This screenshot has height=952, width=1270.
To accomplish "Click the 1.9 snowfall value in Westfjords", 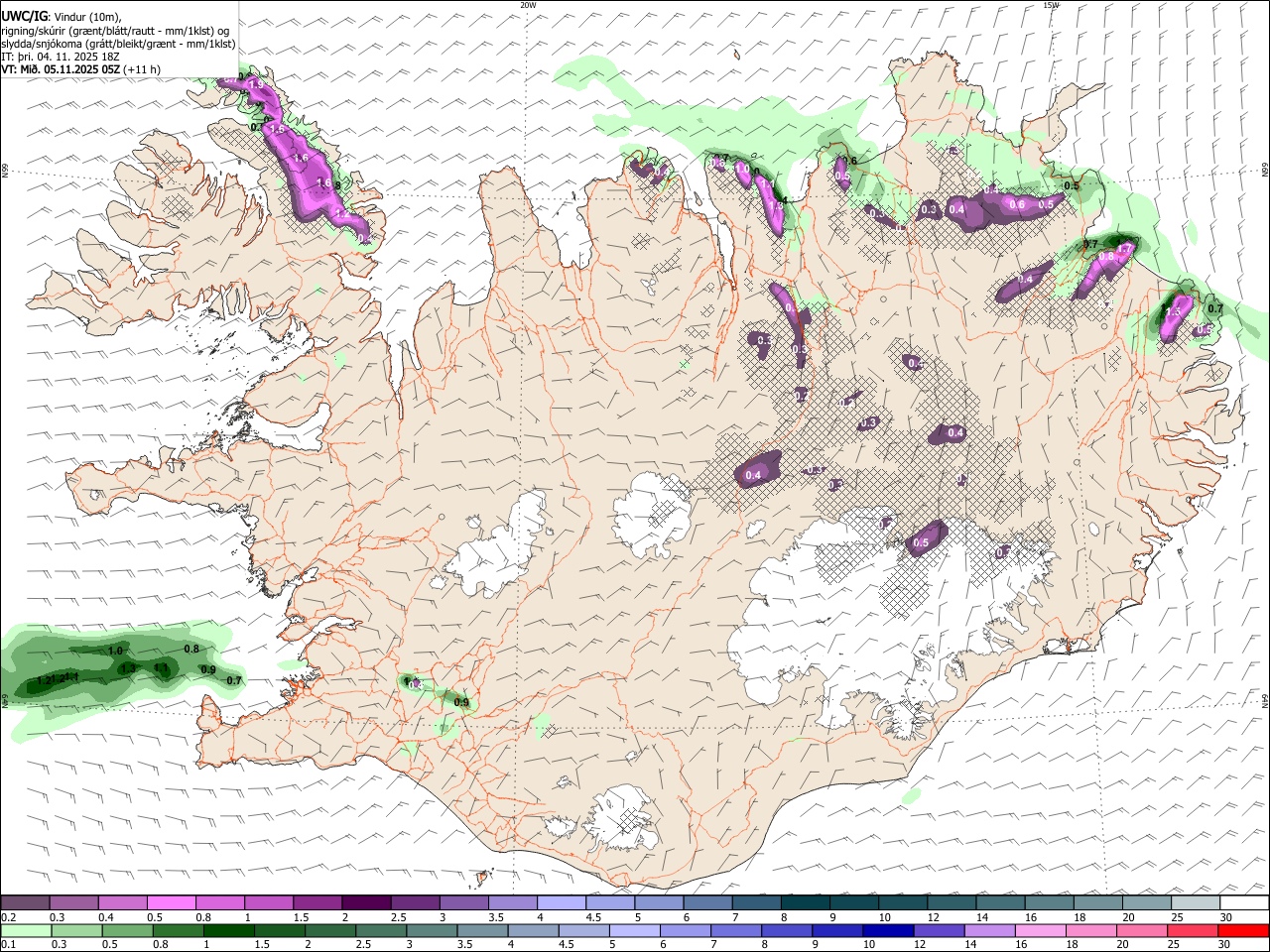I will click(x=256, y=85).
